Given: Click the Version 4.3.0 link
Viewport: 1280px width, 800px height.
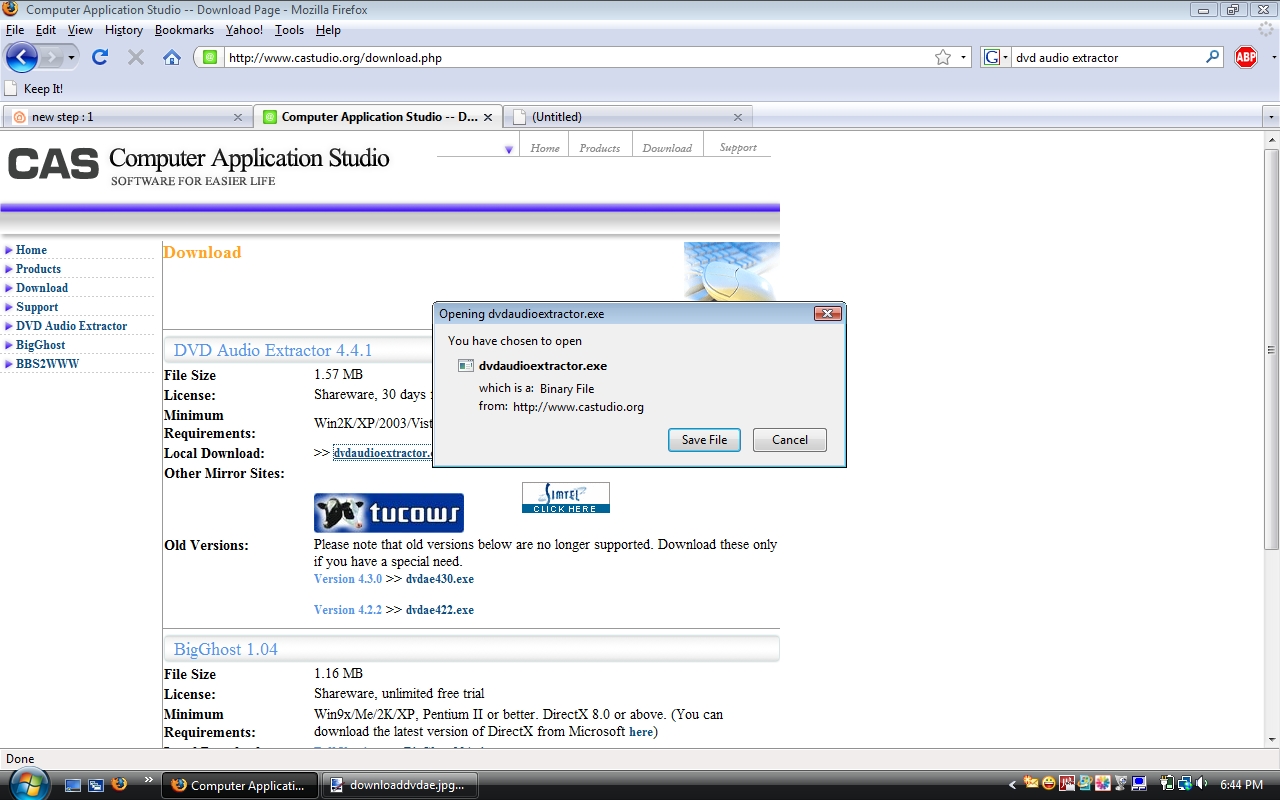Looking at the screenshot, I should point(348,579).
